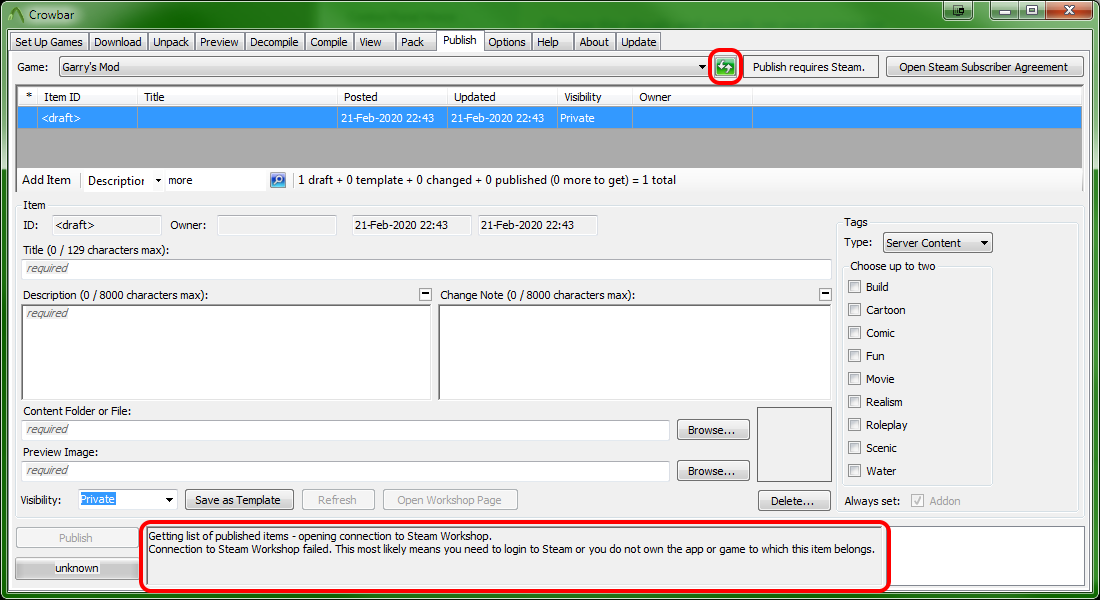The image size is (1100, 600).
Task: Click the search text field containing more
Action: 217,180
